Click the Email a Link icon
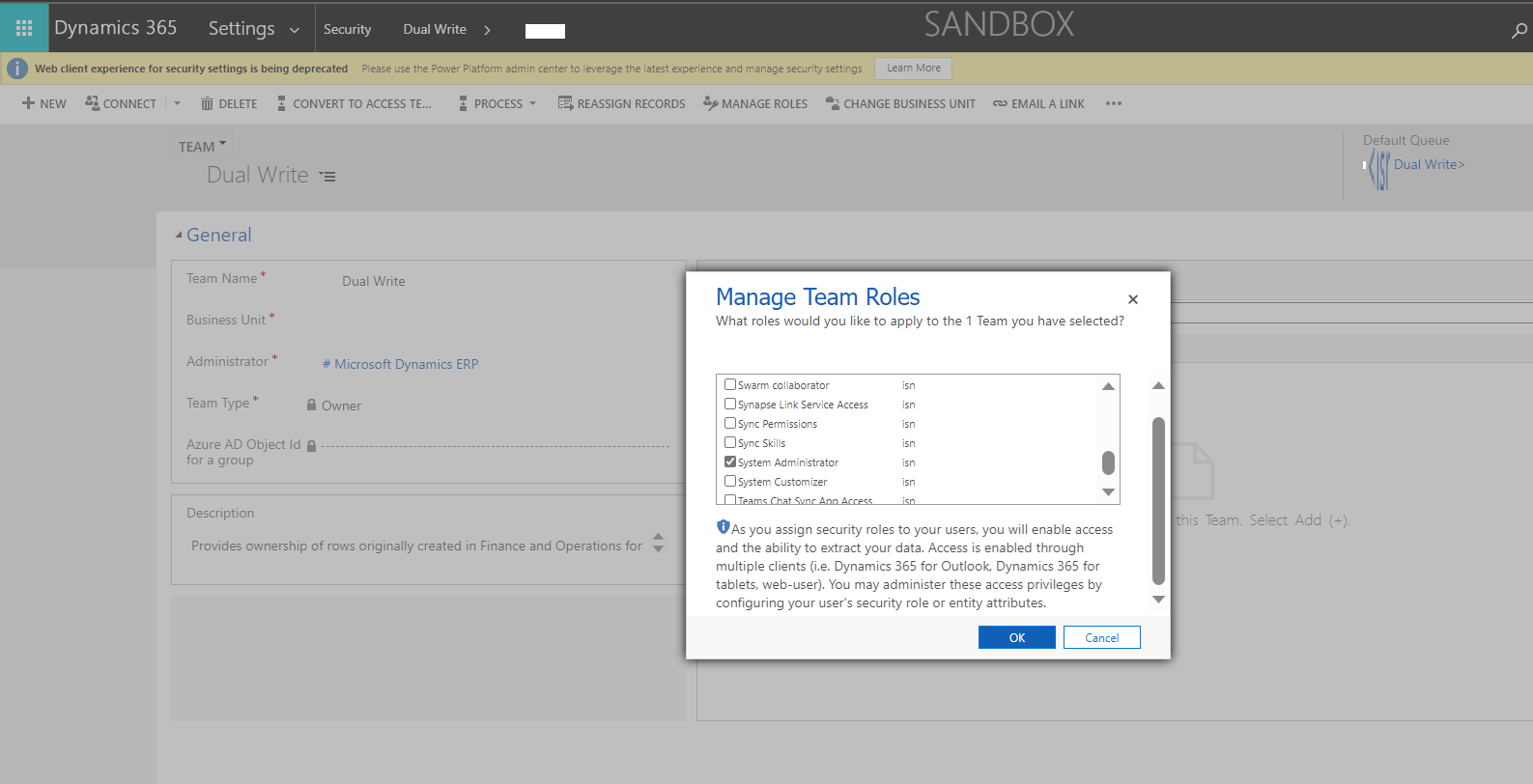The width and height of the screenshot is (1533, 784). 1000,103
